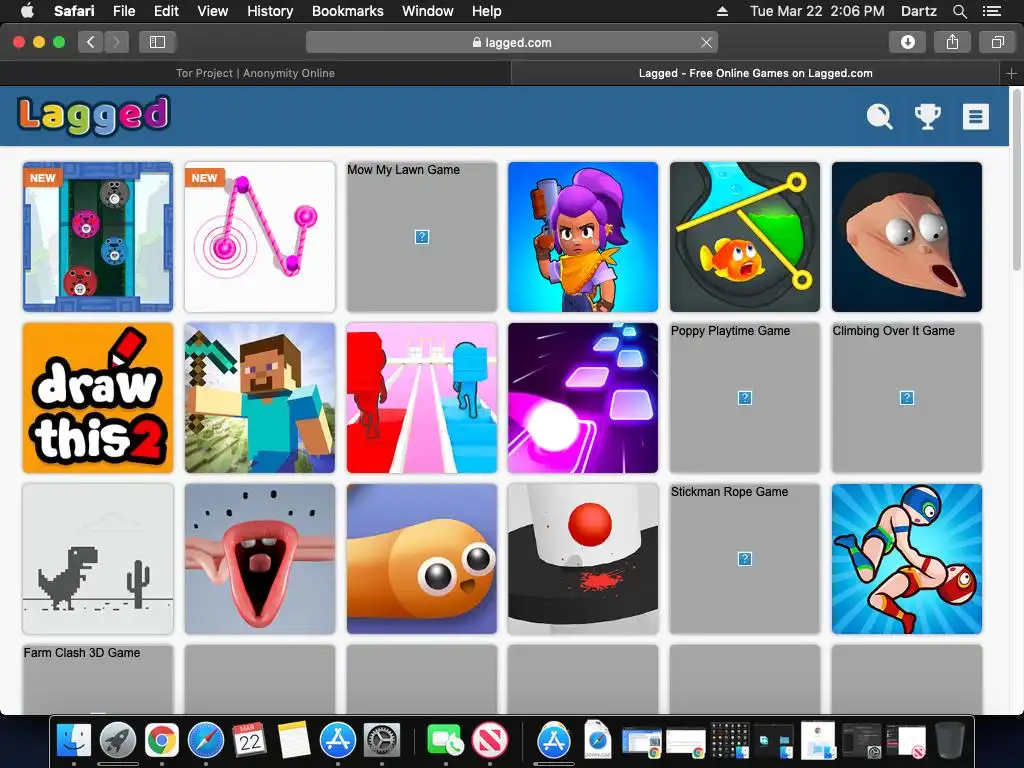Open the red and blue runners game
The image size is (1024, 768).
421,398
